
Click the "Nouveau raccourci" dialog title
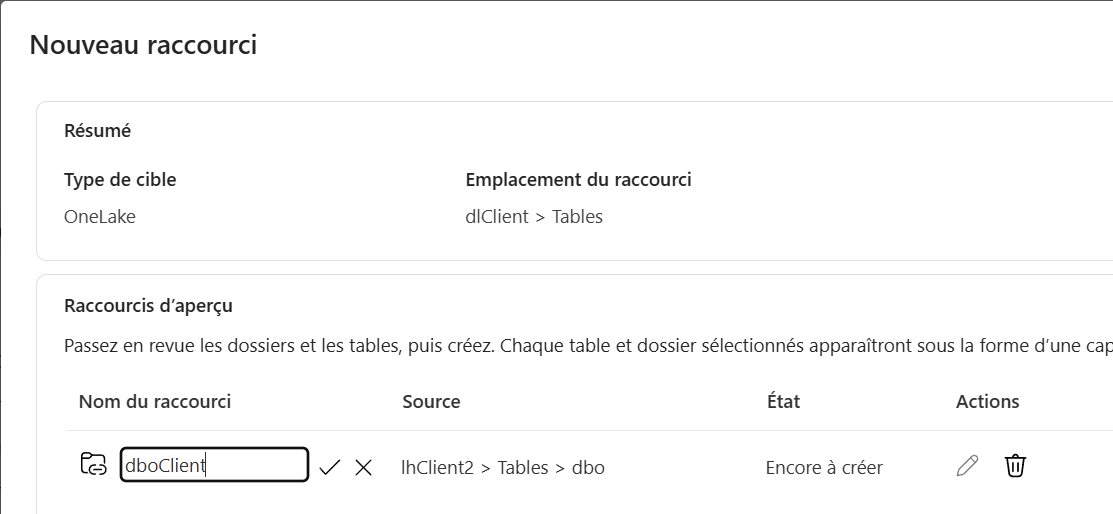[143, 44]
